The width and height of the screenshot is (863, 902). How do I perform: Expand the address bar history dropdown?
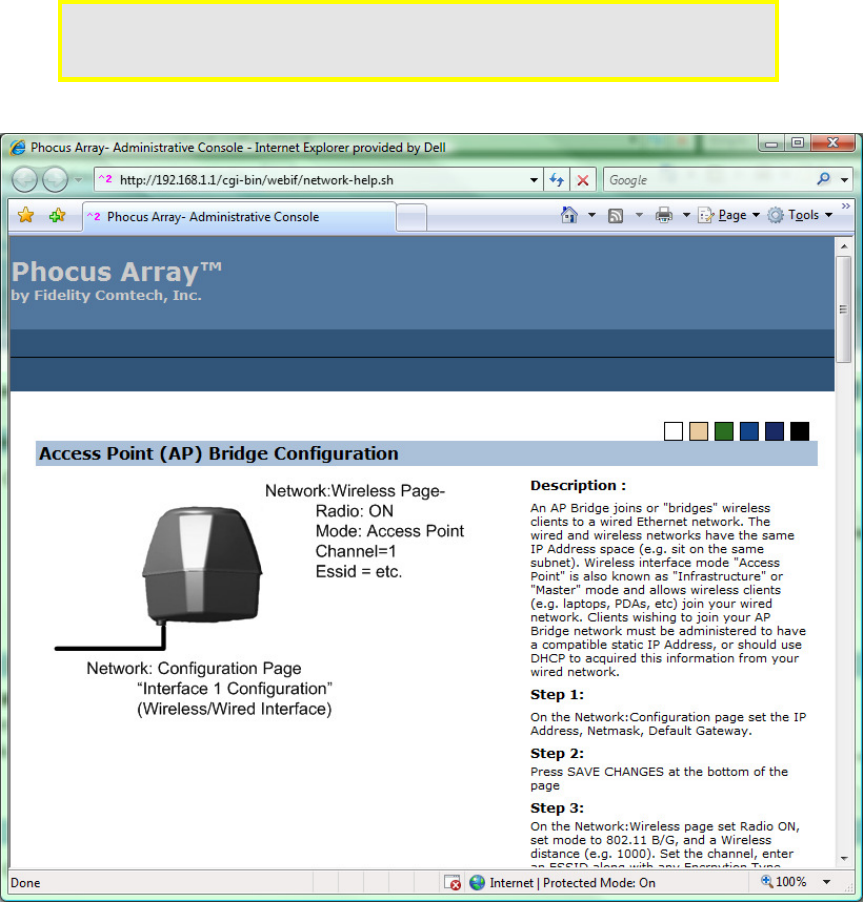[x=534, y=180]
